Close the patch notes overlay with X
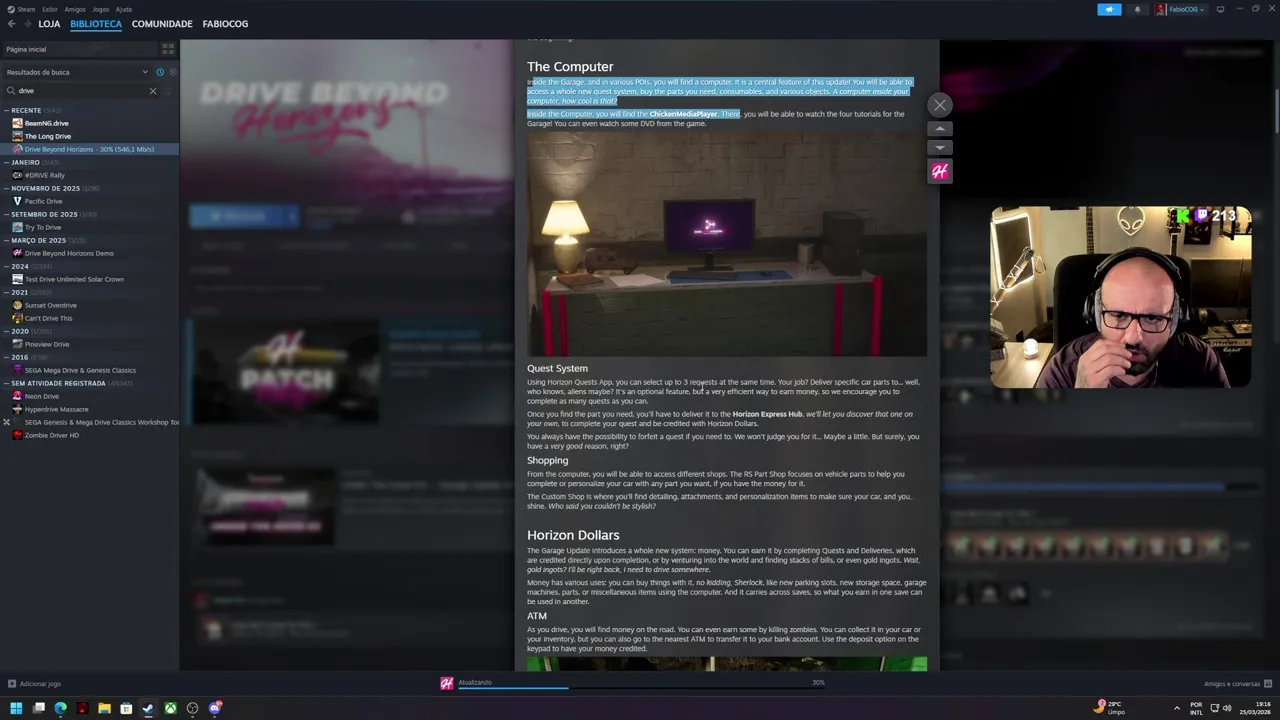 pos(939,105)
